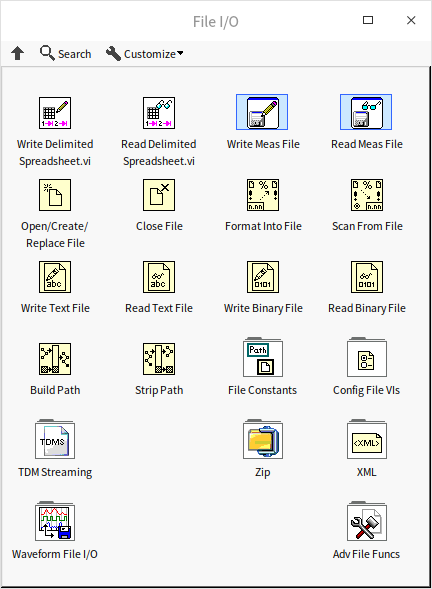The height and width of the screenshot is (589, 432).
Task: Open the TDM Streaming subpalette
Action: (x=55, y=439)
